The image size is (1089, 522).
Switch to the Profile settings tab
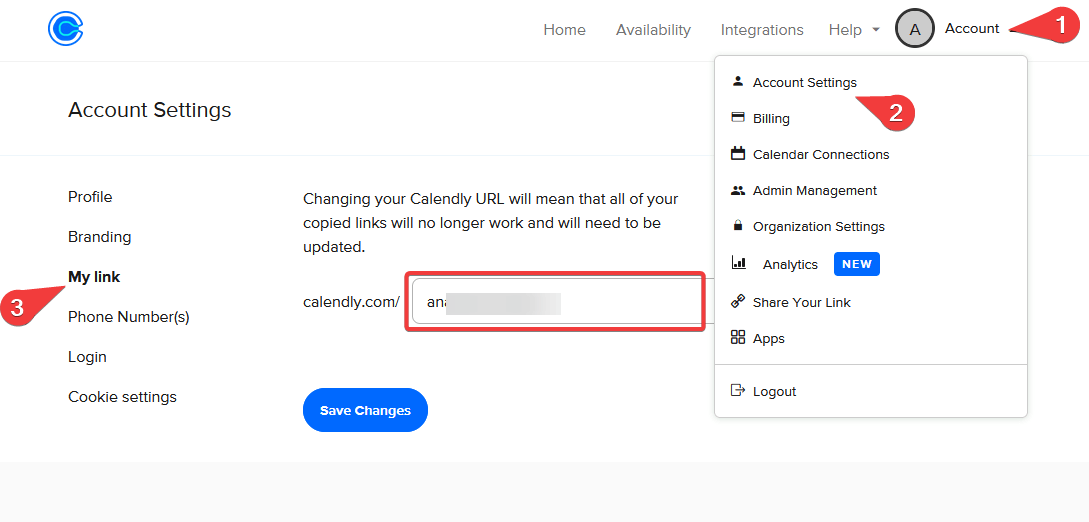tap(90, 196)
